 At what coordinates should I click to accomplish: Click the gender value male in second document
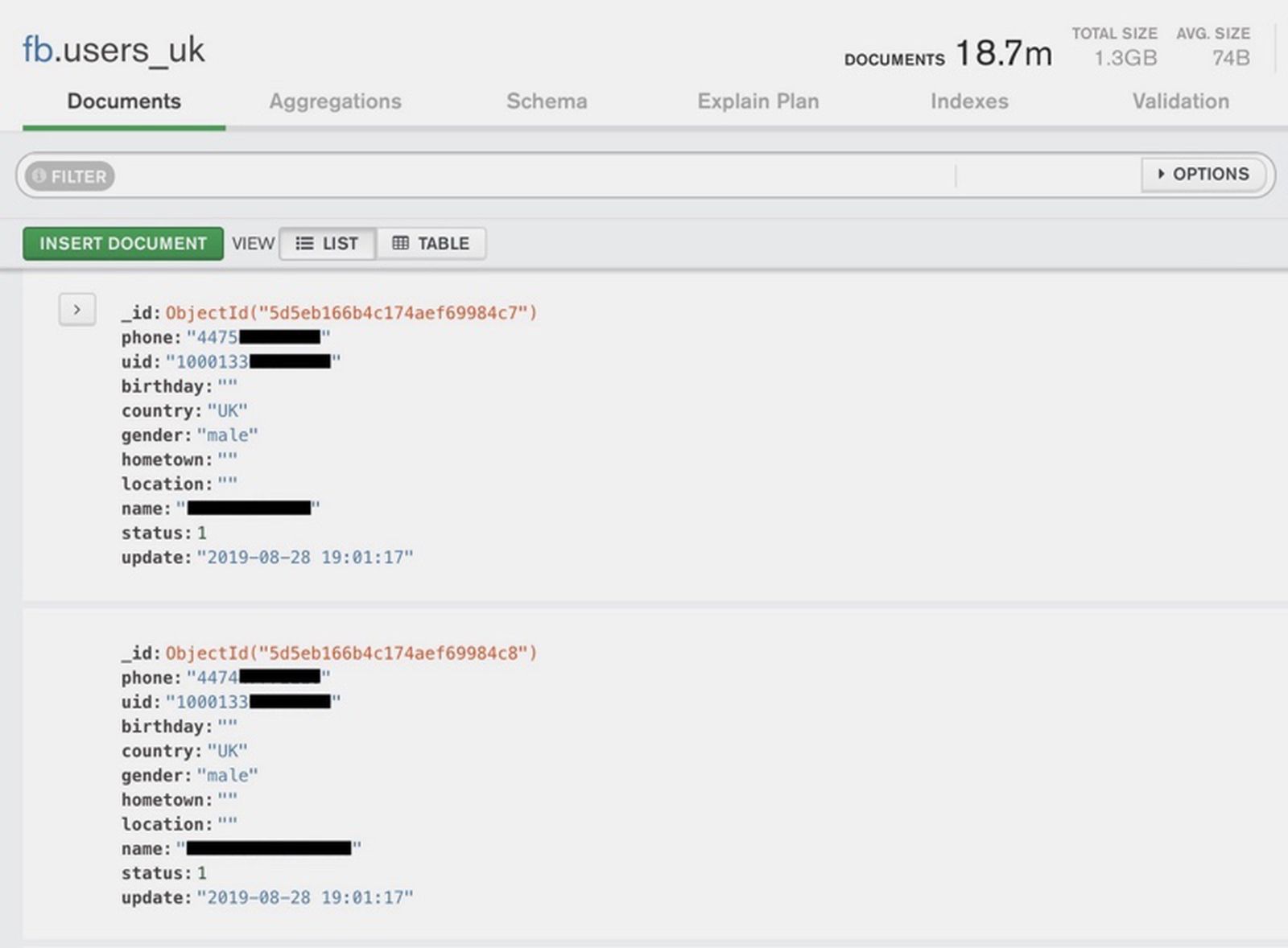click(228, 775)
